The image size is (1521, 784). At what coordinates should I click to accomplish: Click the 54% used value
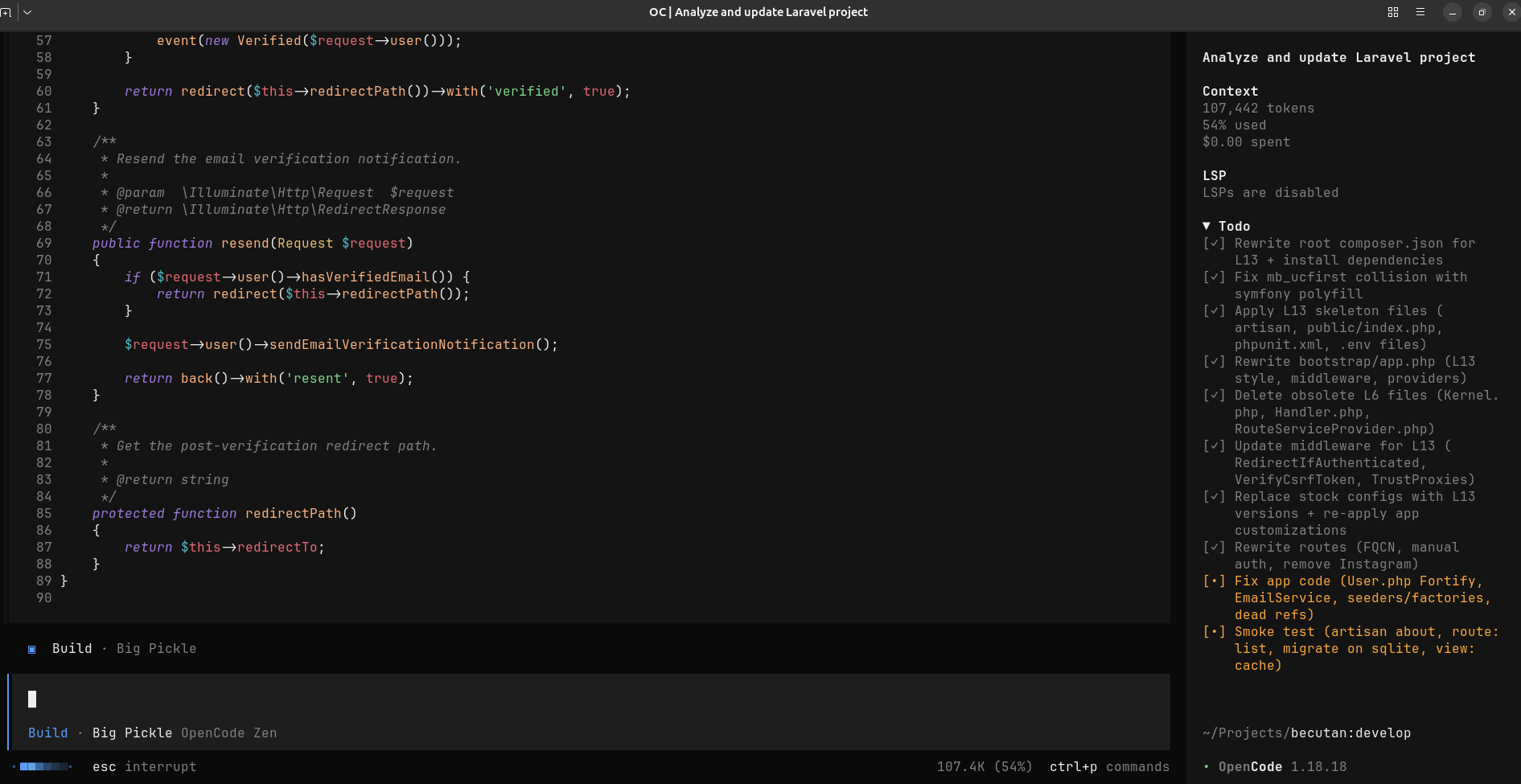(x=1234, y=125)
